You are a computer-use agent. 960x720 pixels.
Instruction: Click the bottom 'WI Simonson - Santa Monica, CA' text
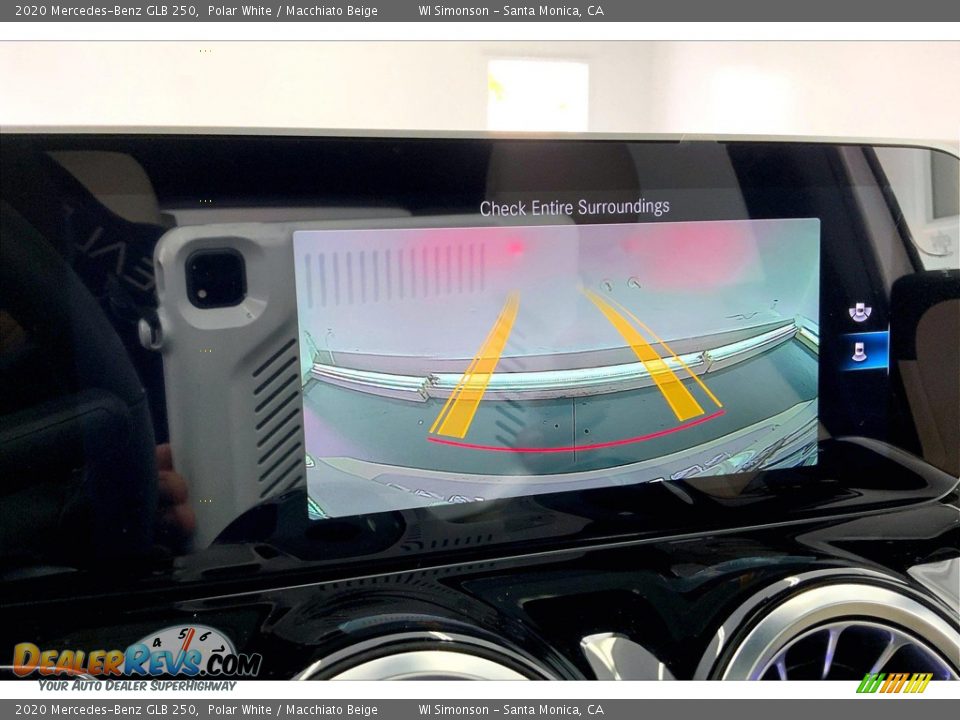pos(511,710)
